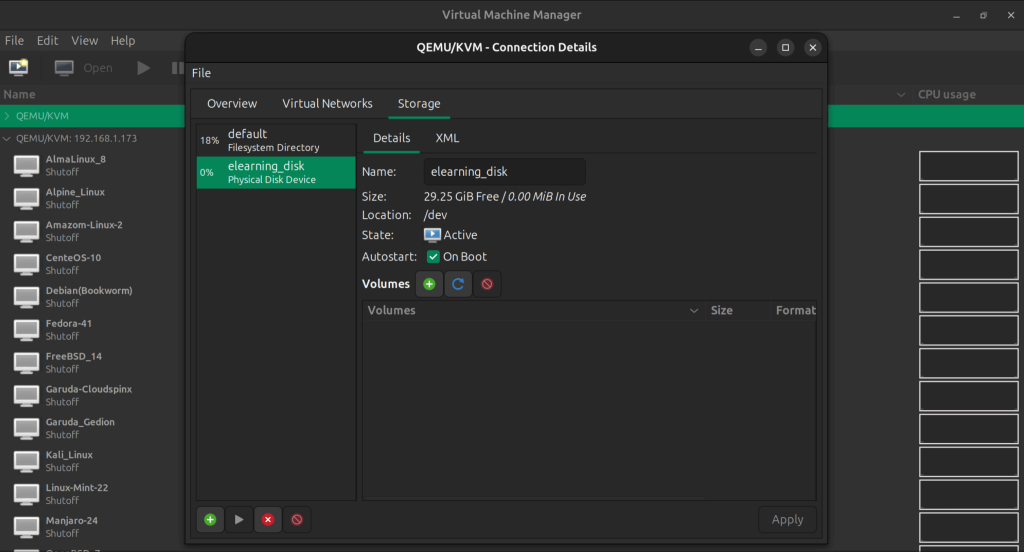Switch to the Virtual Networks tab
The width and height of the screenshot is (1024, 552).
click(327, 104)
